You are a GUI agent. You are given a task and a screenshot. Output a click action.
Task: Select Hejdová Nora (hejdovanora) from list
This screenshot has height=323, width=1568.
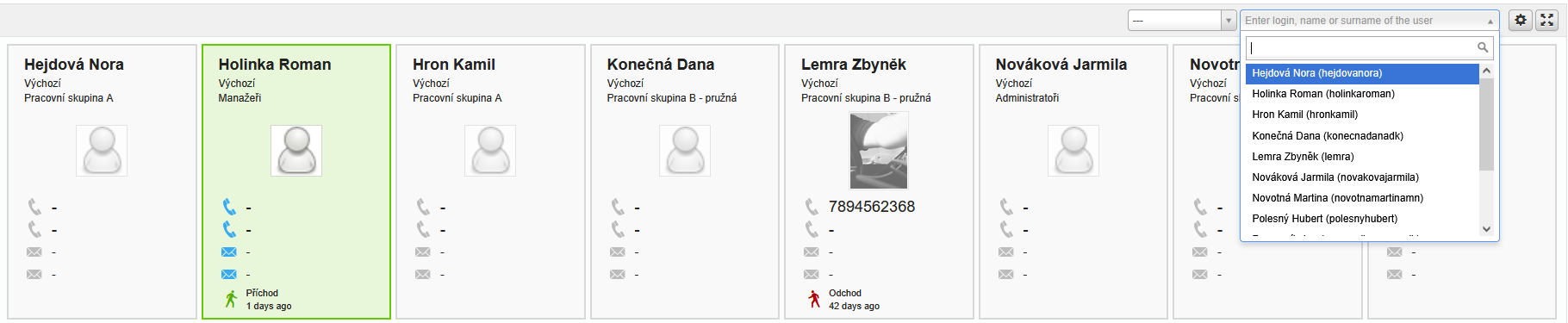(1362, 73)
